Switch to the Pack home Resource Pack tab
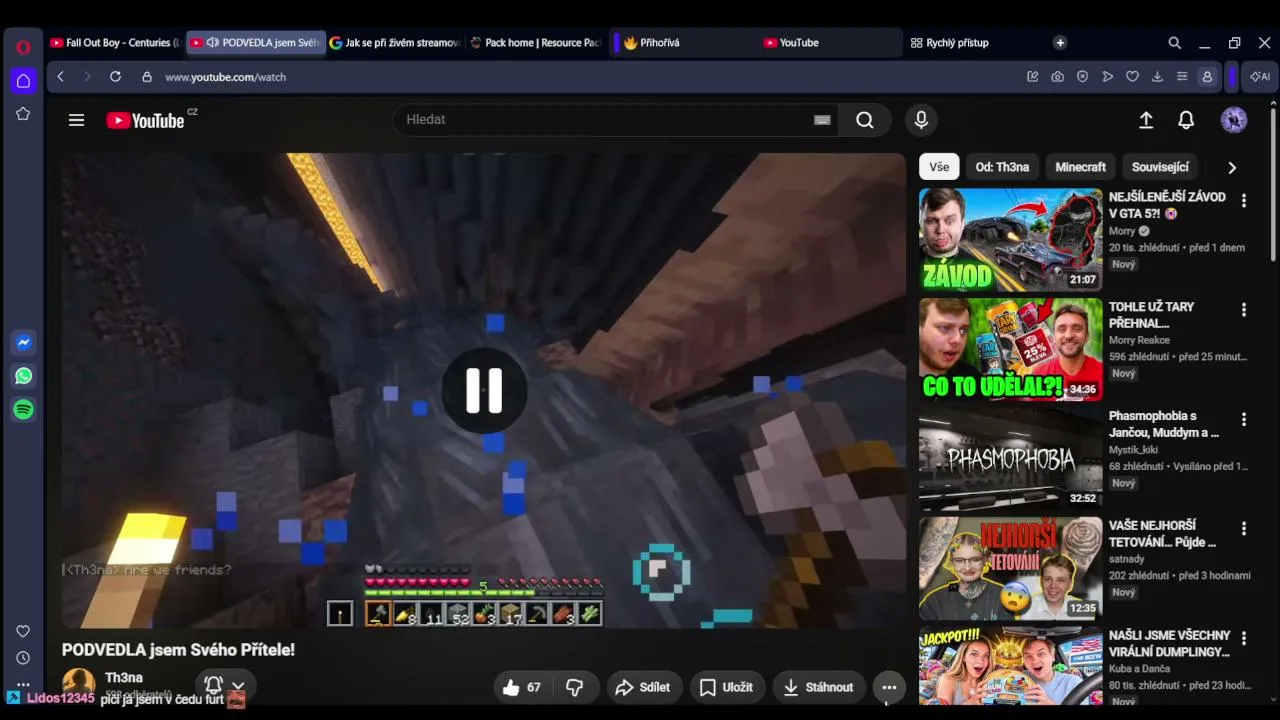Viewport: 1280px width, 720px height. [x=535, y=43]
